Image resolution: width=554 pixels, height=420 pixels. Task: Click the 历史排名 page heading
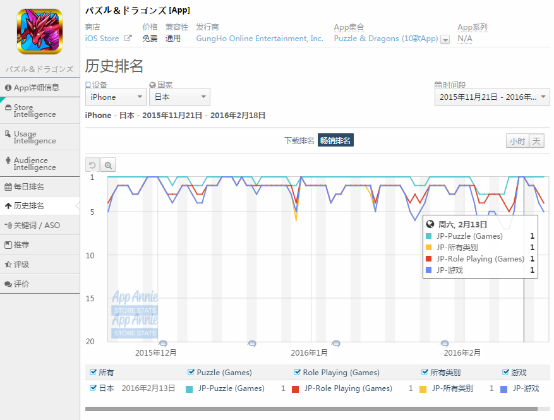pyautogui.click(x=114, y=66)
